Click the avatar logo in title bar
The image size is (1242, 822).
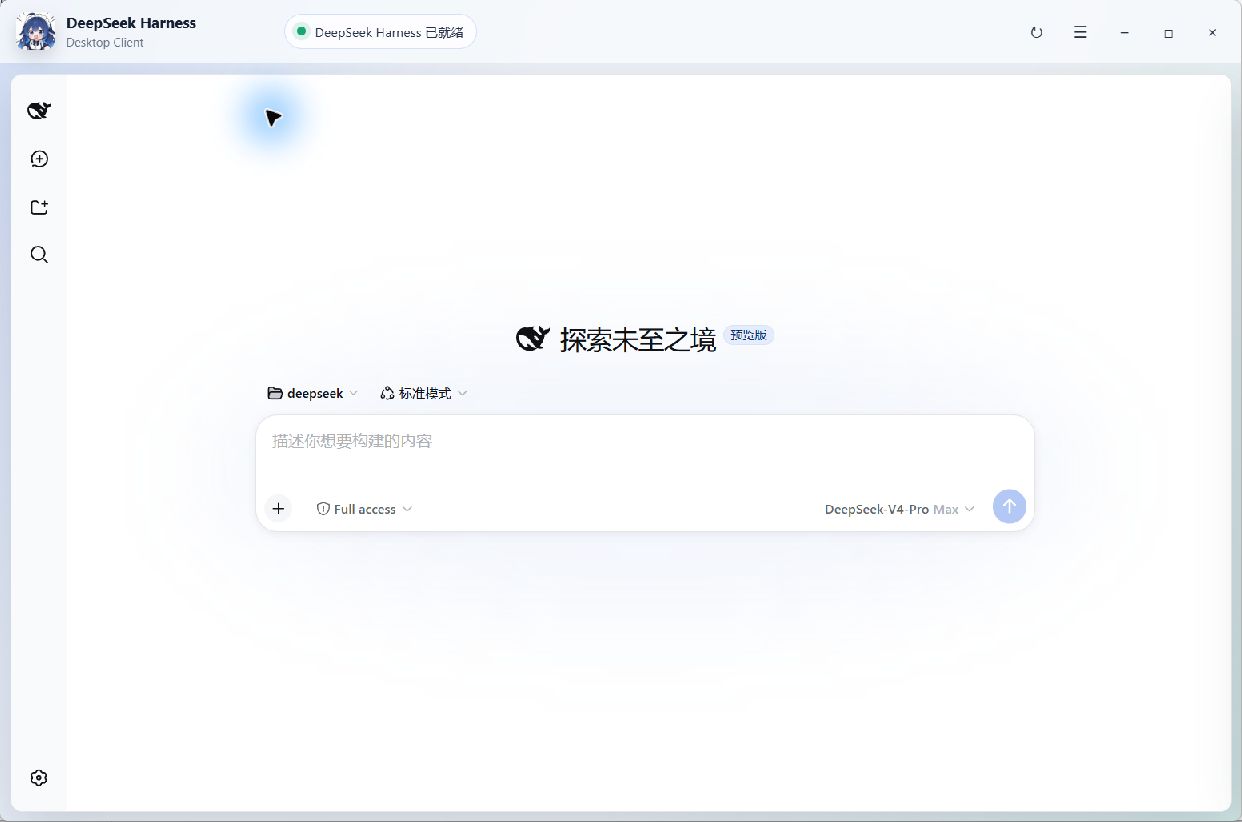(x=36, y=32)
